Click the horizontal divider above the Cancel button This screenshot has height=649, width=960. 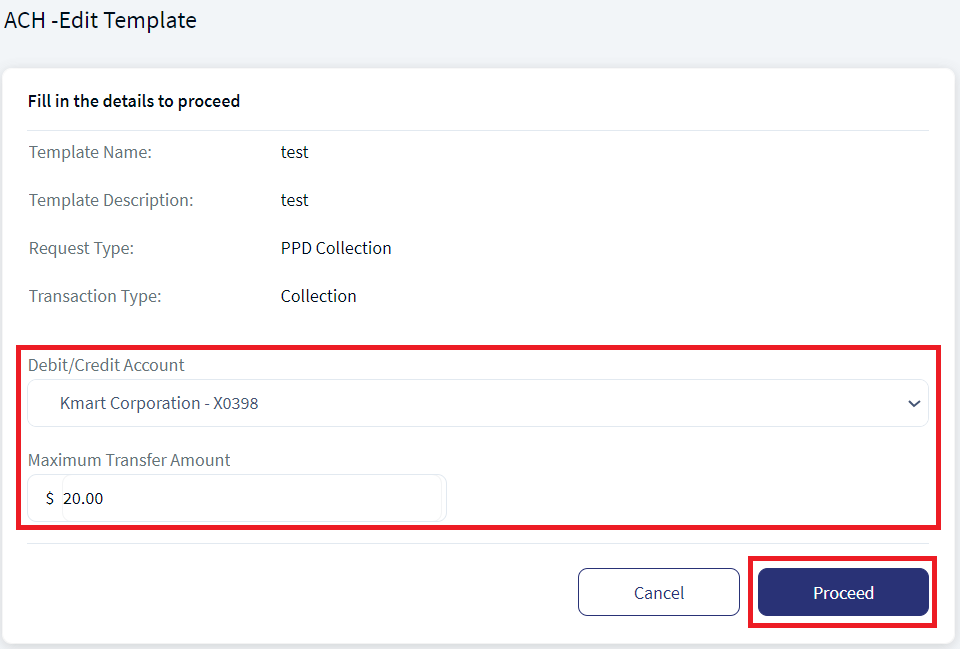(478, 544)
